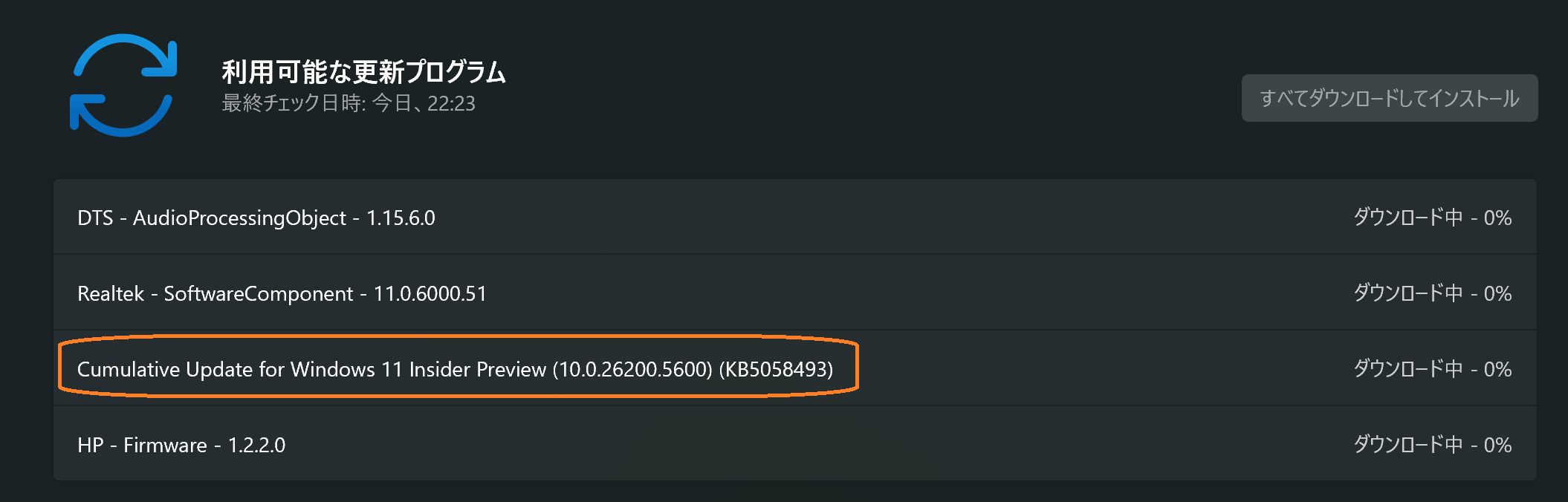Screen dimensions: 1568x502
Task: Select the 利用可能な更新プログラム heading
Action: (363, 72)
